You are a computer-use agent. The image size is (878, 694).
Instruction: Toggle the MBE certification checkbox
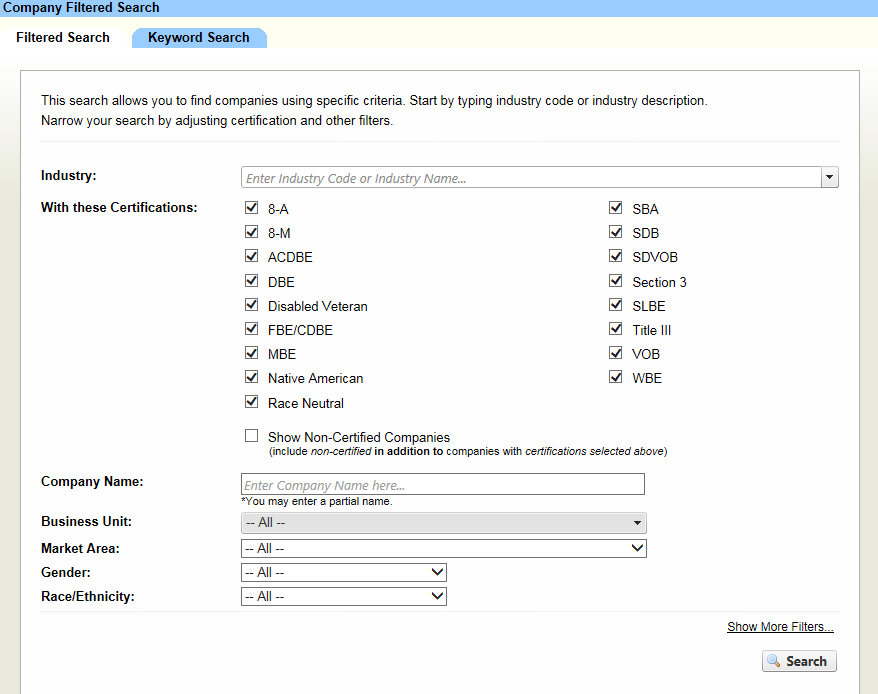252,353
